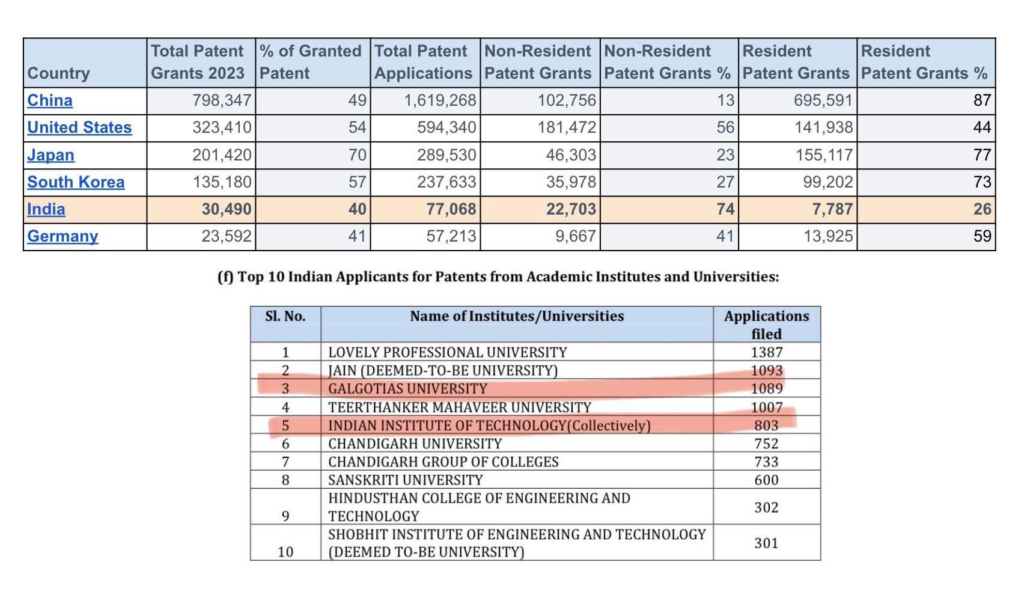
Task: Click the Chandigarh Group of Colleges entry
Action: (443, 461)
